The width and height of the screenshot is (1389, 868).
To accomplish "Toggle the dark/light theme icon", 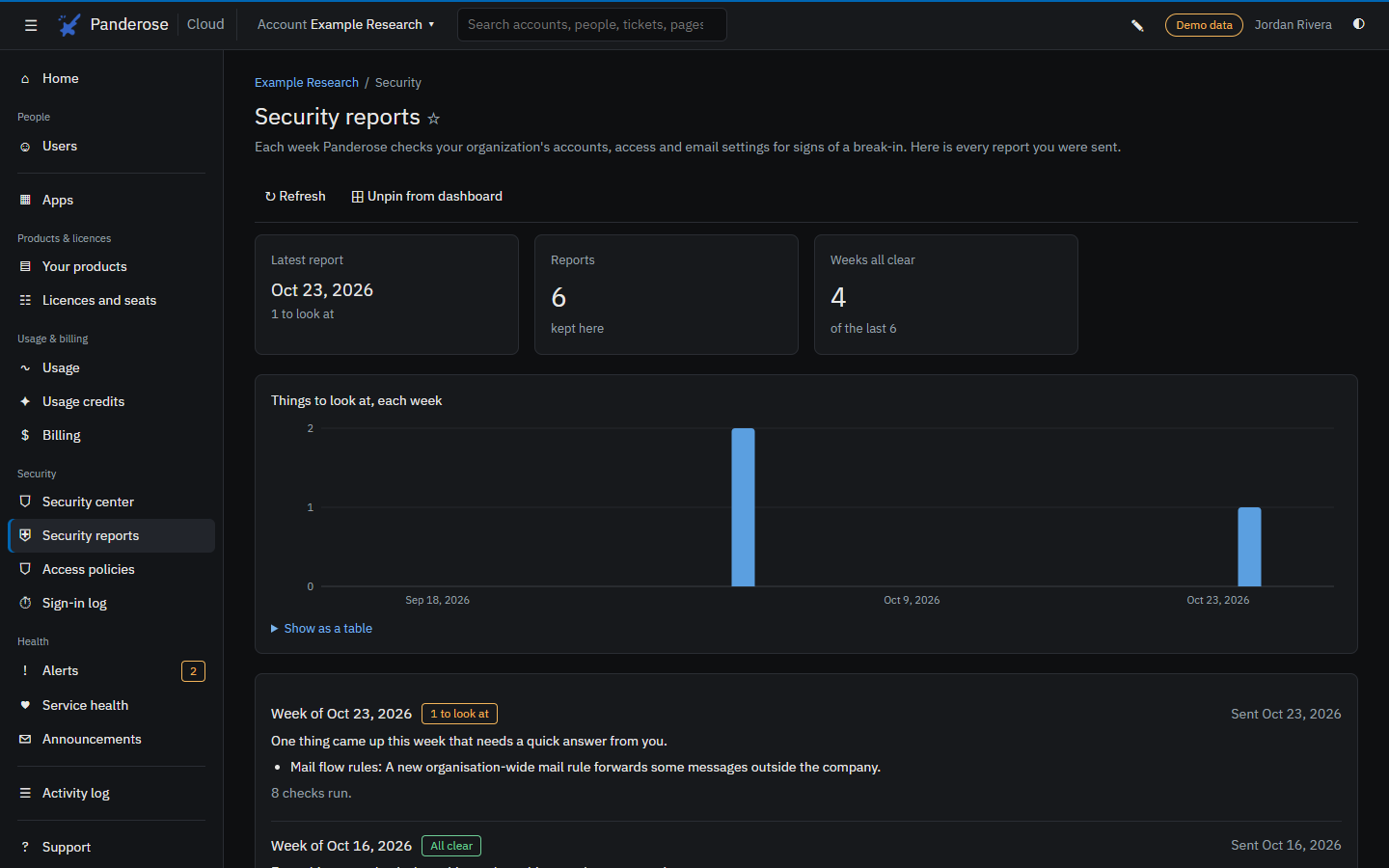I will [1359, 24].
